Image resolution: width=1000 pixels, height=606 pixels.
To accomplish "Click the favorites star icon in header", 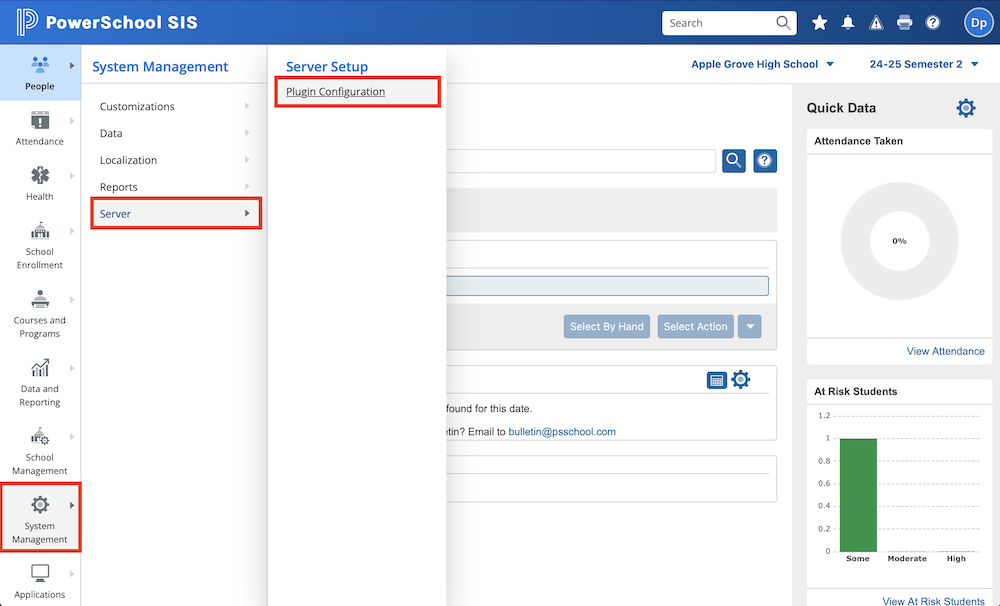I will 820,23.
